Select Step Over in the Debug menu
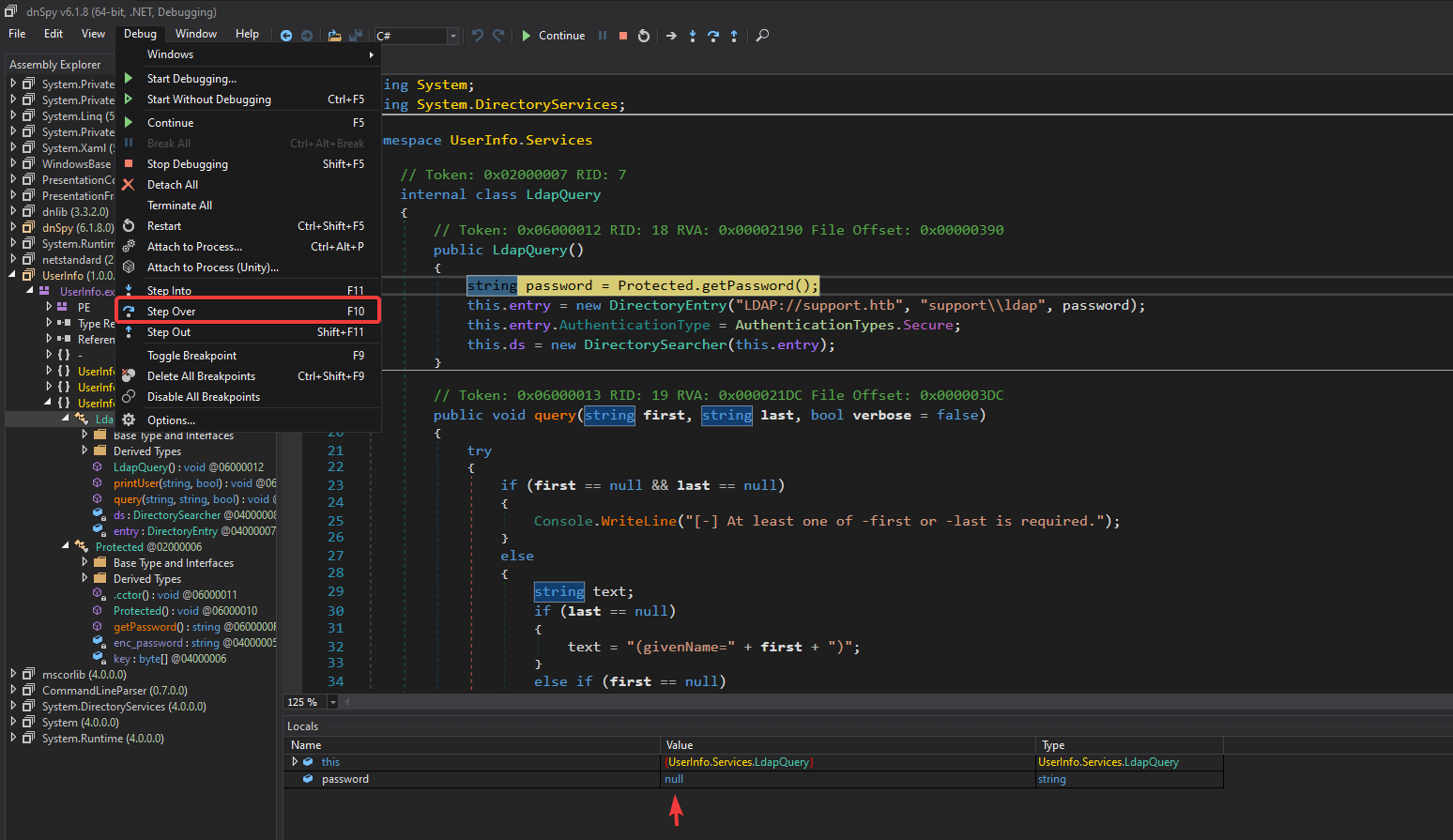Screen dimensions: 1453x840 pos(172,312)
